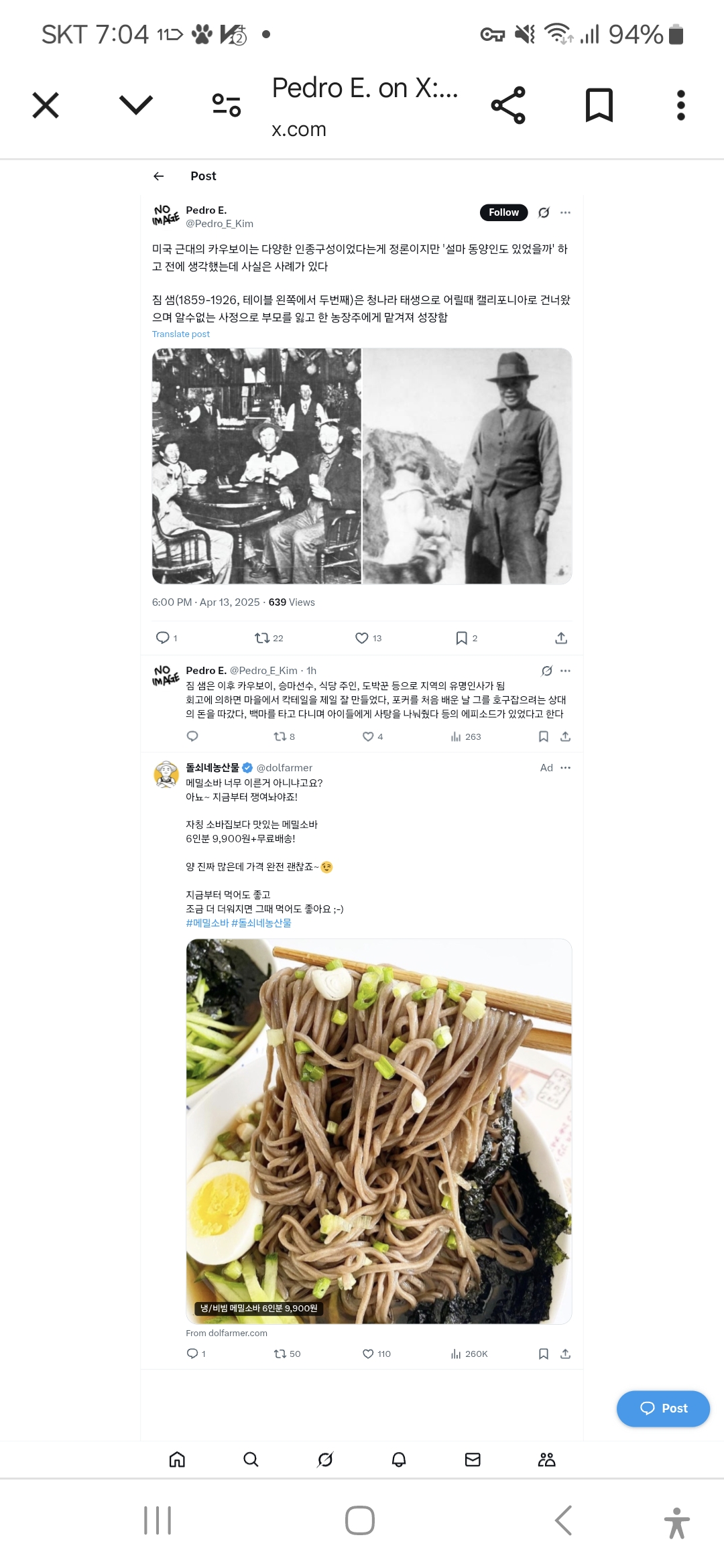Screen dimensions: 724x1568
Task: Bookmark the main post with 2 bookmarks
Action: pyautogui.click(x=467, y=638)
